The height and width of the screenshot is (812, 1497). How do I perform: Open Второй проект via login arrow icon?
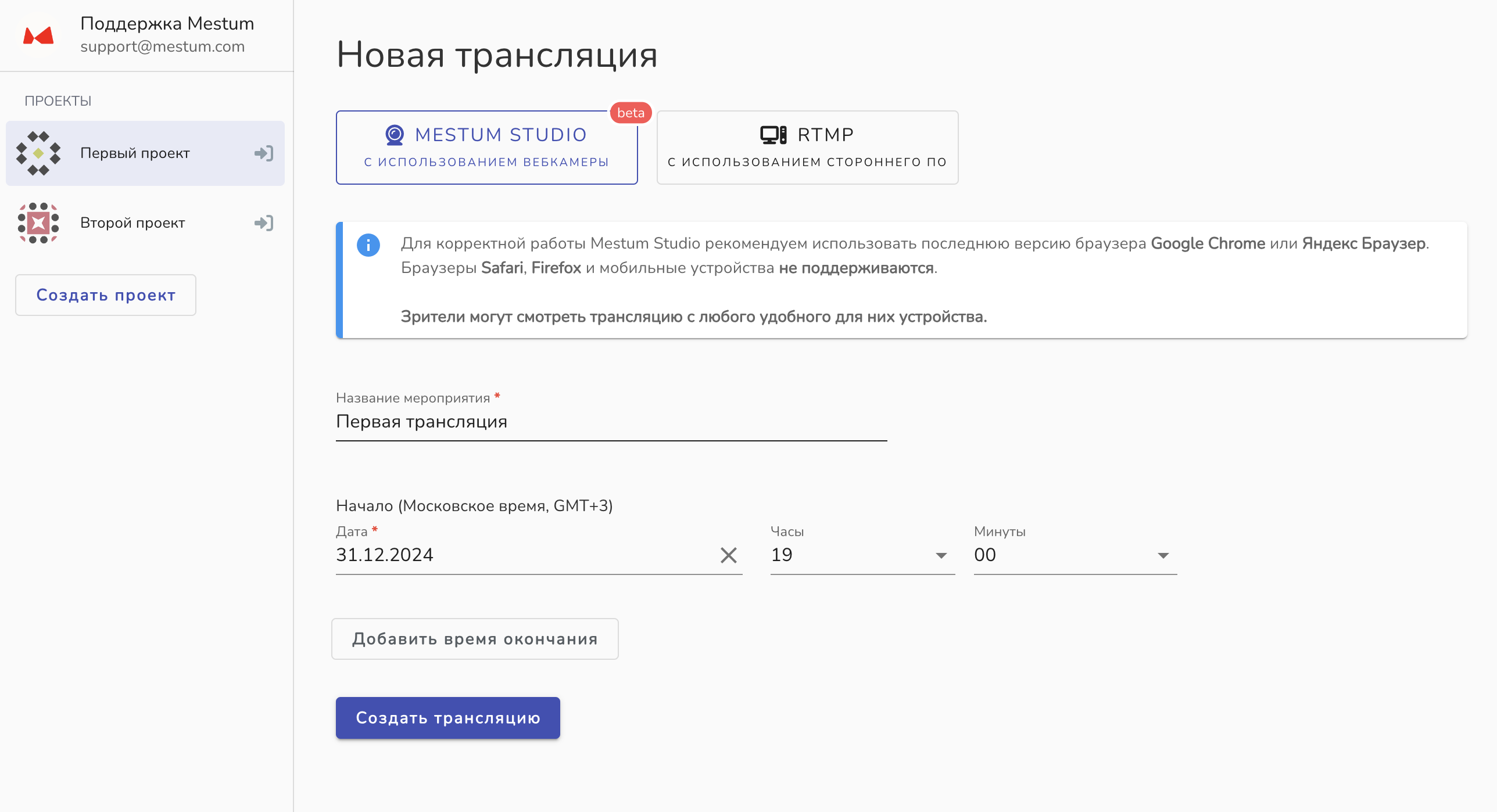click(264, 223)
